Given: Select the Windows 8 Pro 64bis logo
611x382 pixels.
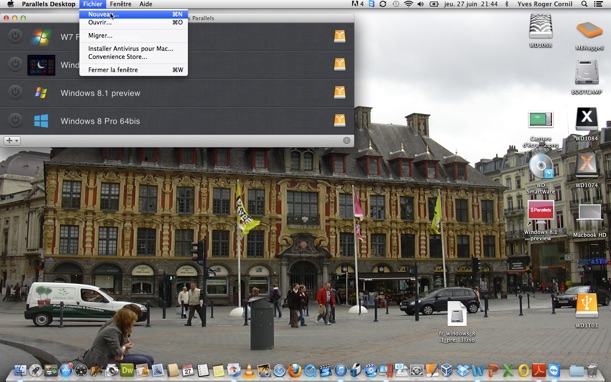Looking at the screenshot, I should point(41,121).
